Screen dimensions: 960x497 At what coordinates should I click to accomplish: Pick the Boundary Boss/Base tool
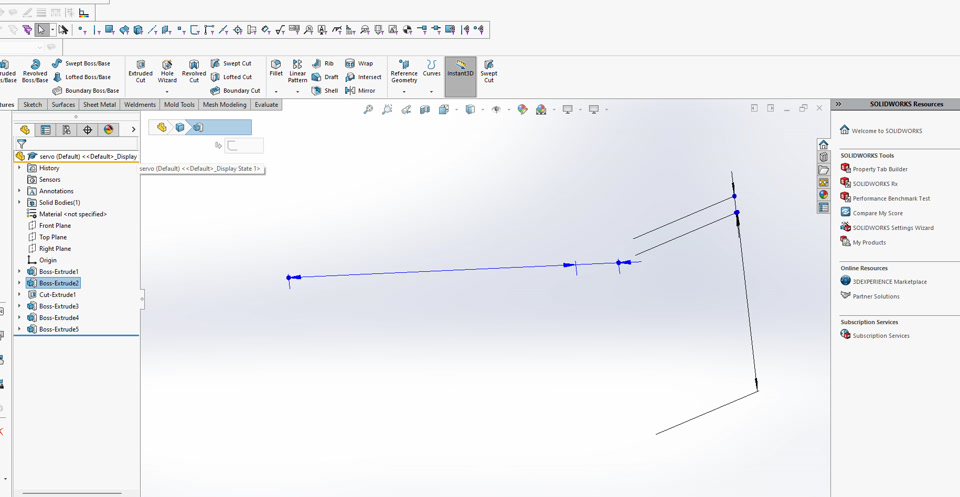[86, 91]
